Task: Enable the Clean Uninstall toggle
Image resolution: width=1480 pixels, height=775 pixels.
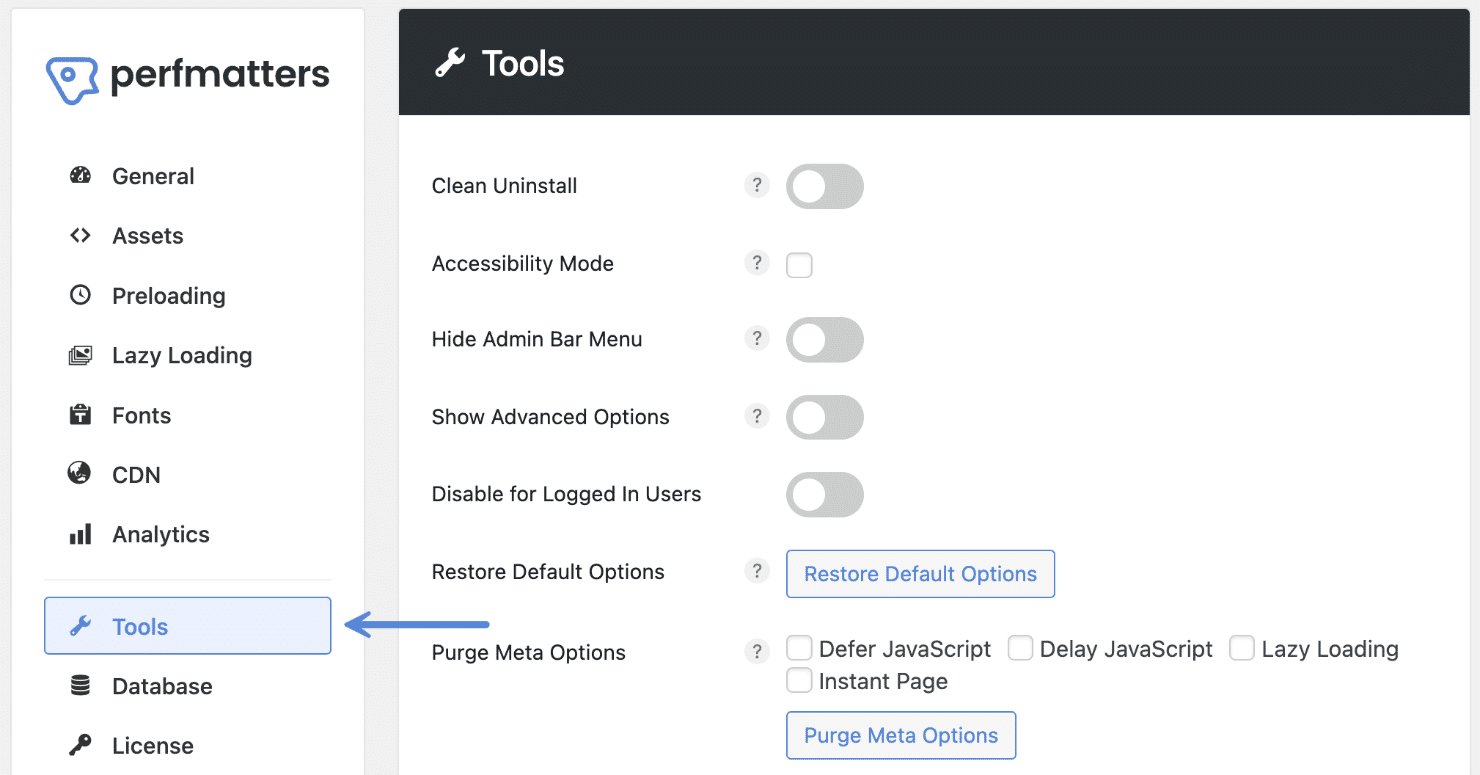Action: pyautogui.click(x=824, y=186)
